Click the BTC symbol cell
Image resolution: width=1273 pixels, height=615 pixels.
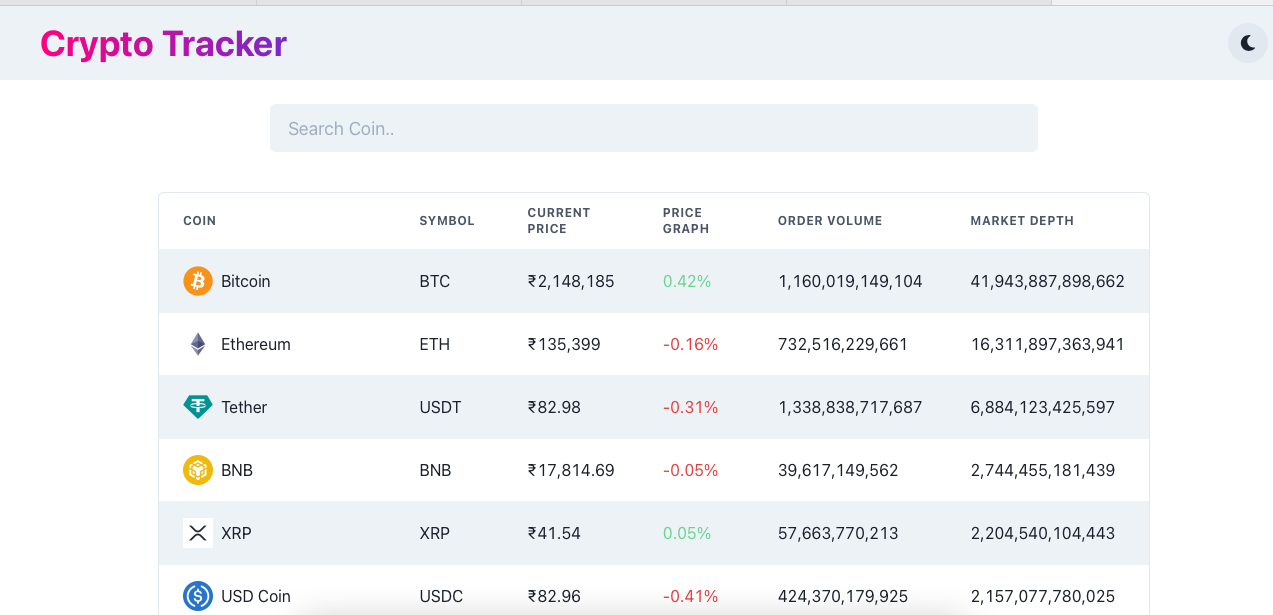tap(435, 281)
